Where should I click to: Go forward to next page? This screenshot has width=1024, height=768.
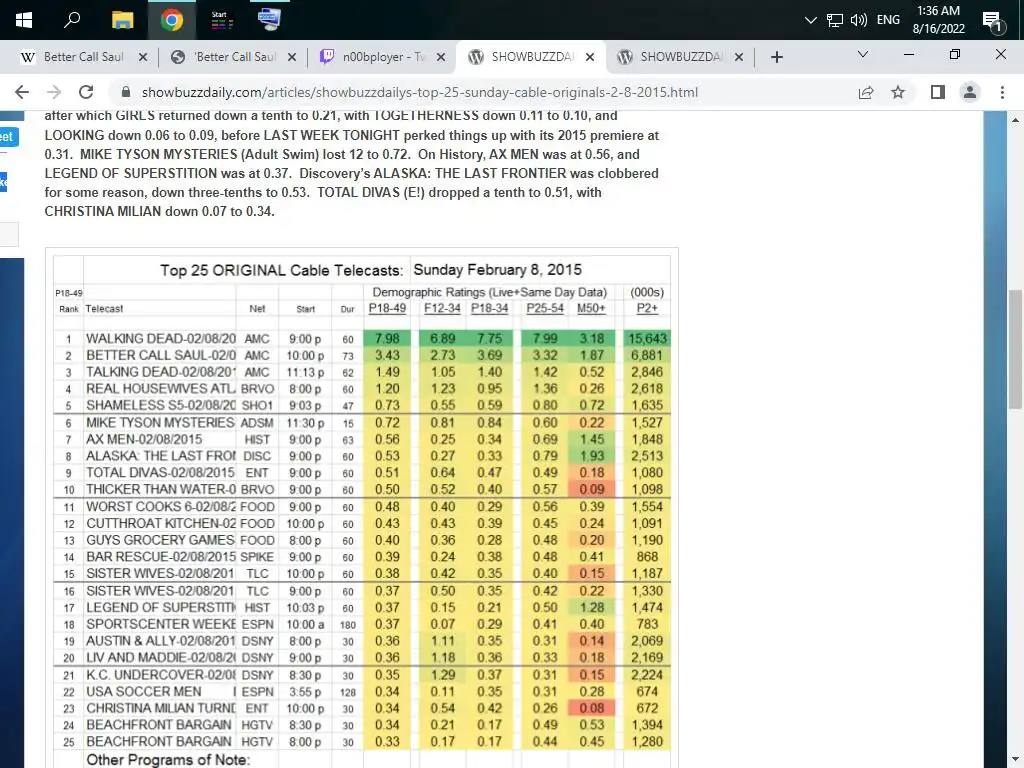(54, 92)
